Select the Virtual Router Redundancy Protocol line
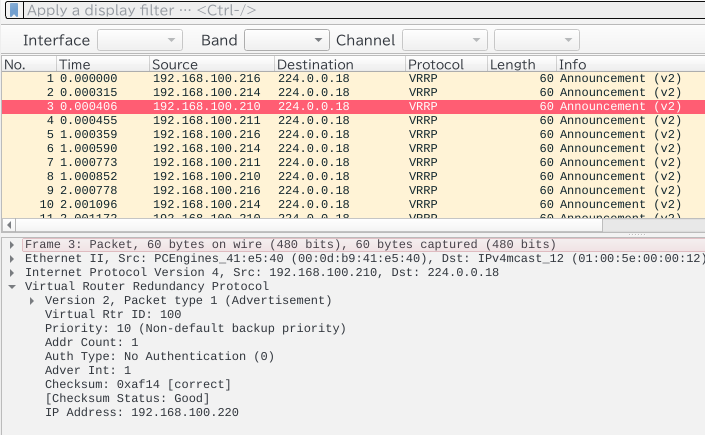This screenshot has width=705, height=435. click(x=147, y=286)
